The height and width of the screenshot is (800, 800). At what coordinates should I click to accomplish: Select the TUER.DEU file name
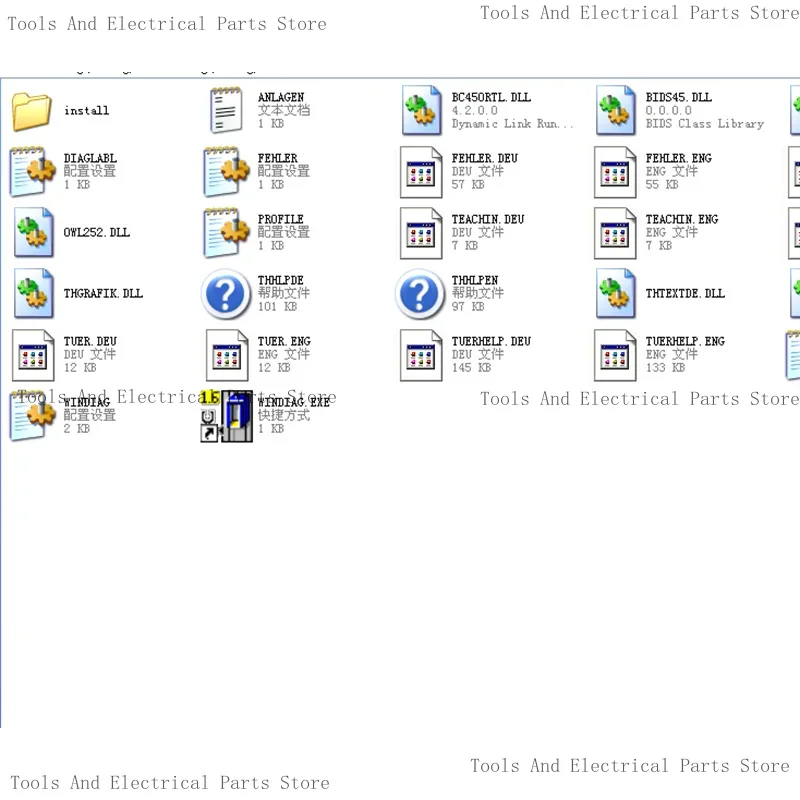pyautogui.click(x=90, y=341)
